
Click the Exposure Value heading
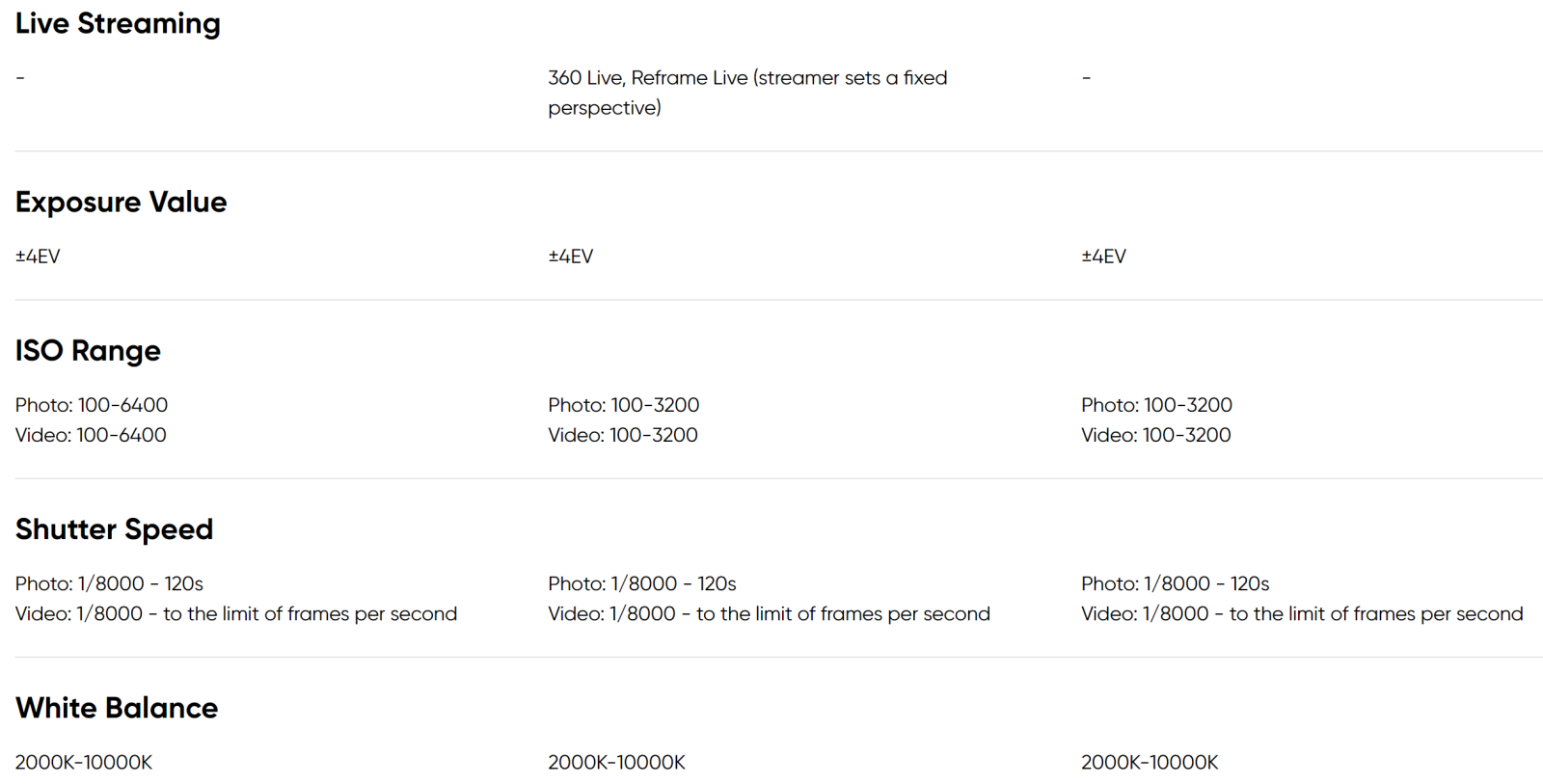121,202
